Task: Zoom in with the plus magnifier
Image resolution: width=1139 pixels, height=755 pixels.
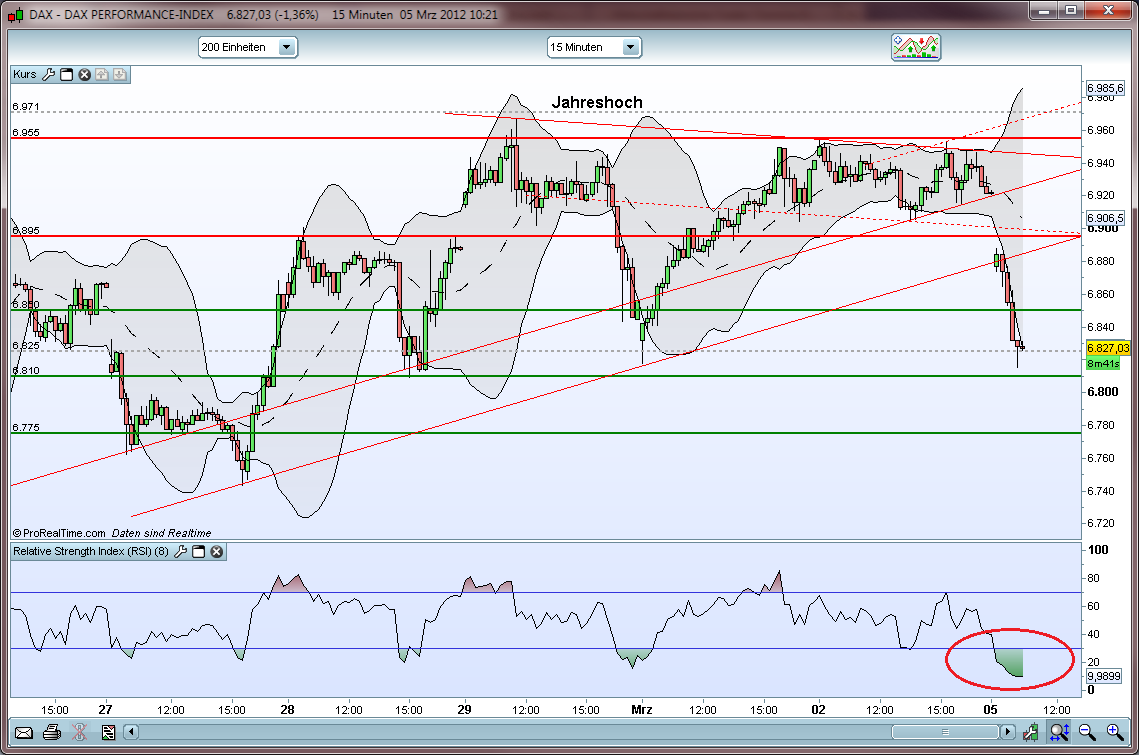Action: pos(1115,732)
